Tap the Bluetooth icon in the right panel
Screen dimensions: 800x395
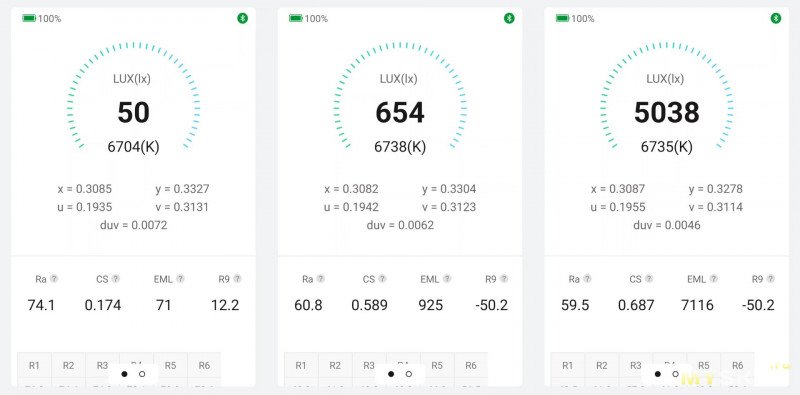776,18
